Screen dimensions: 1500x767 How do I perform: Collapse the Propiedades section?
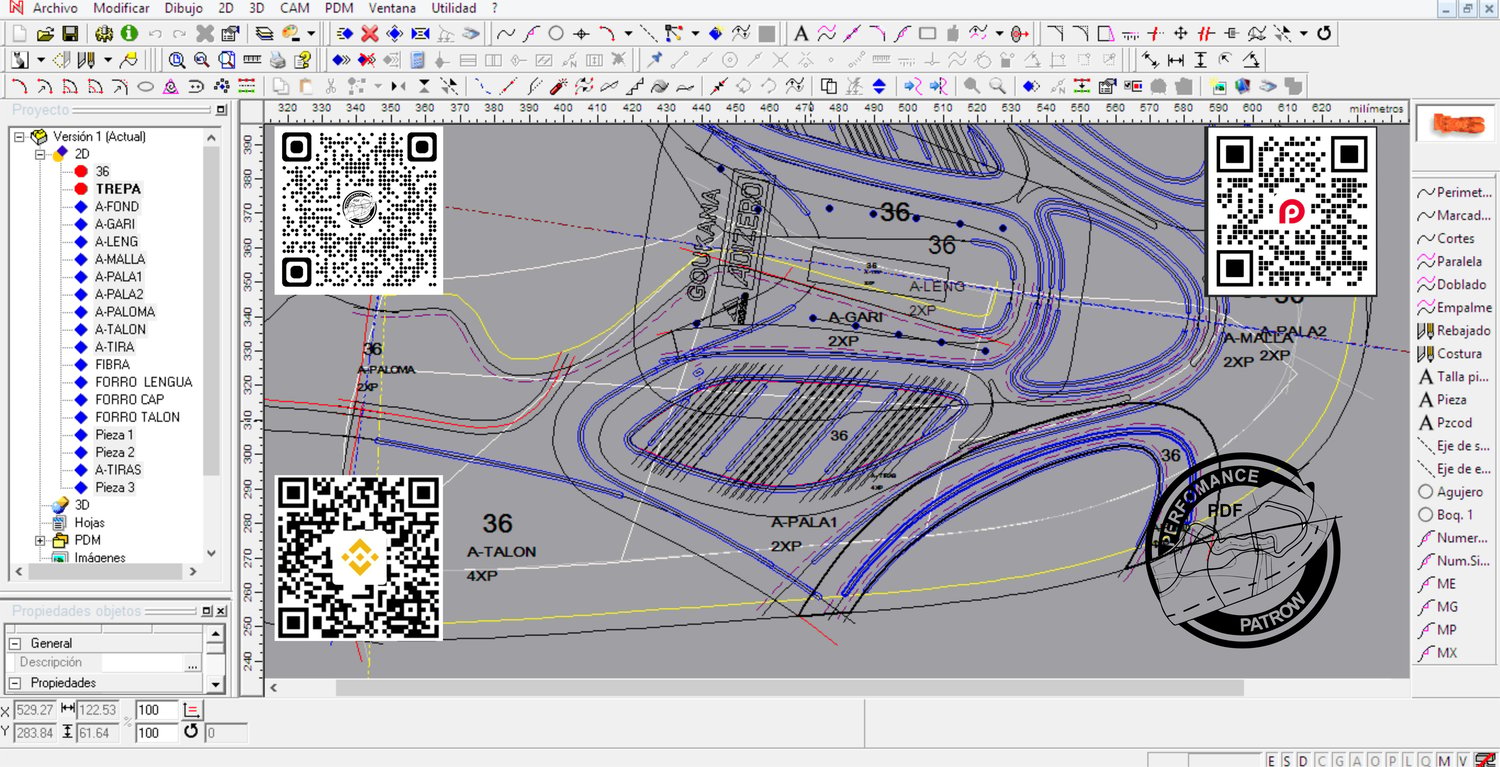[15, 683]
